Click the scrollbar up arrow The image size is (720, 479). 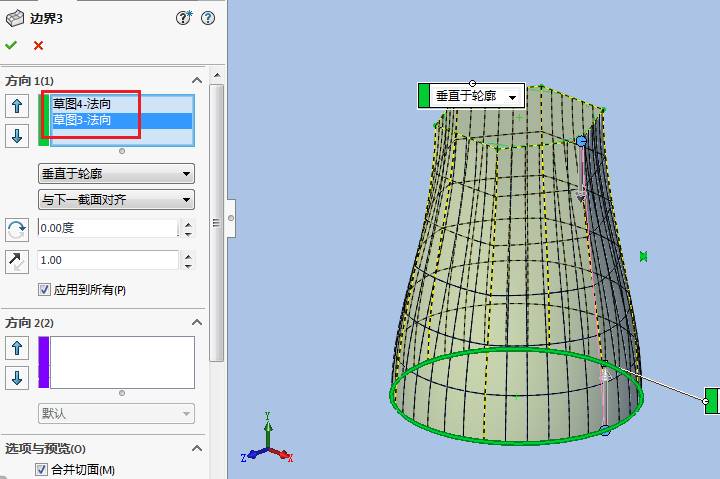click(x=217, y=75)
